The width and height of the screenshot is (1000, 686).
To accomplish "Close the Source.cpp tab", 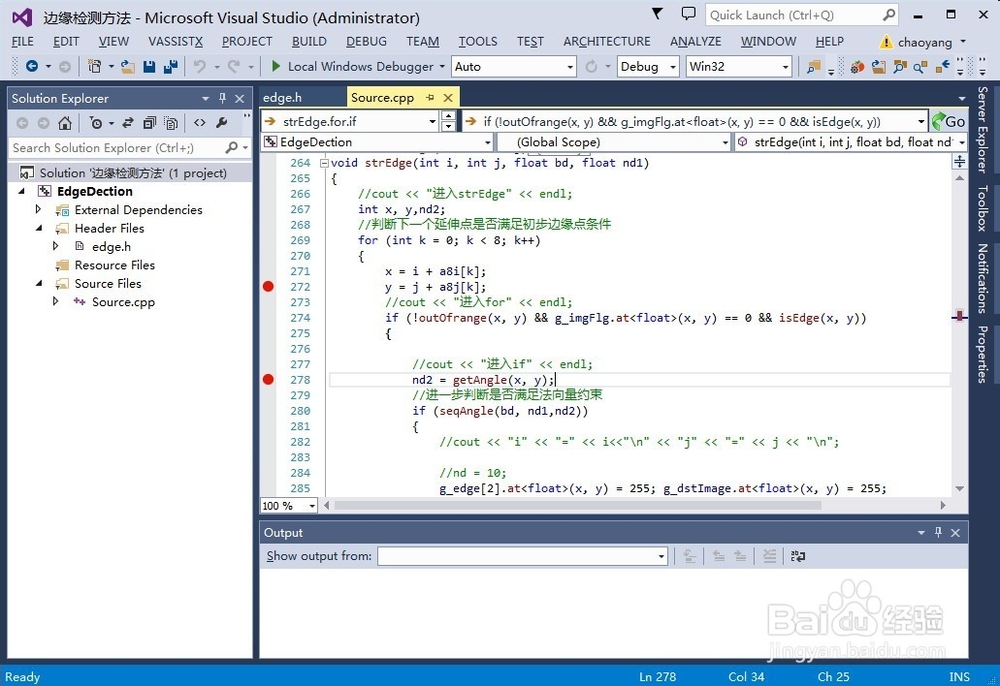I will [448, 98].
